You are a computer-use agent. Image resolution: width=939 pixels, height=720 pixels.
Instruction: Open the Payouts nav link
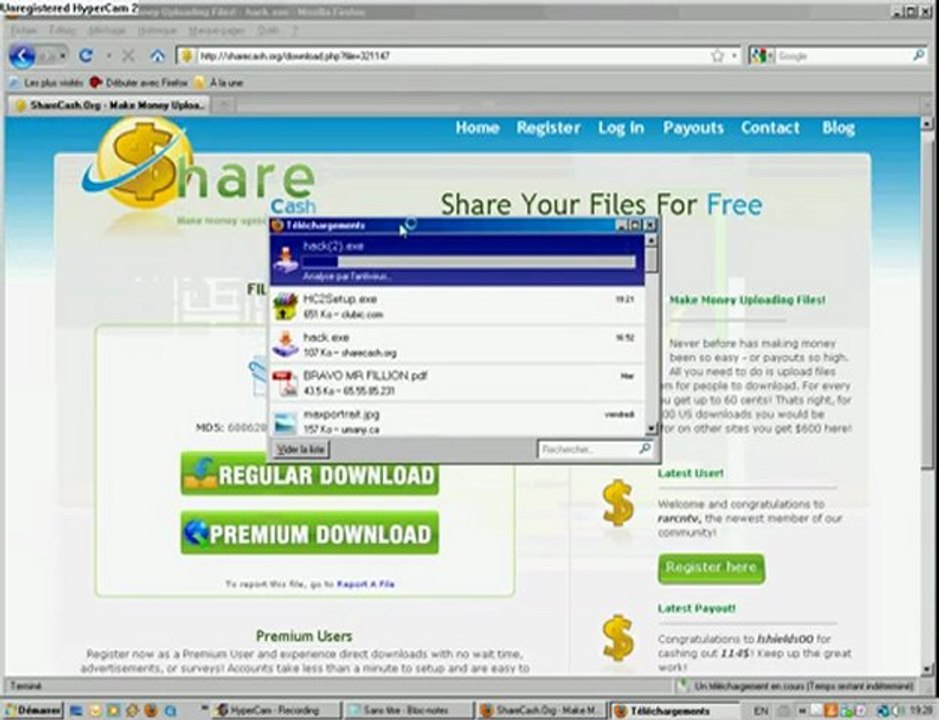pyautogui.click(x=693, y=128)
